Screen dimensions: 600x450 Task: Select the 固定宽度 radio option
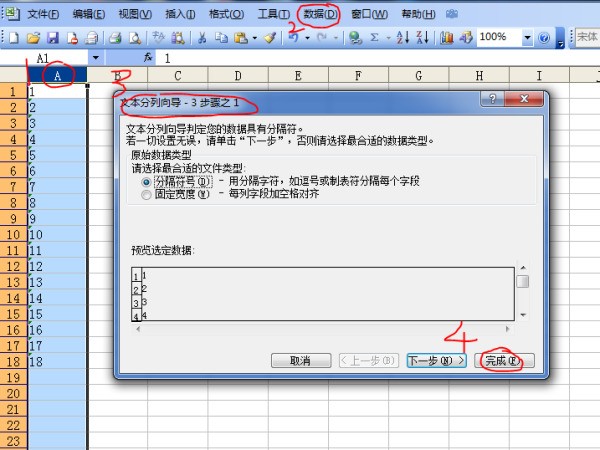(x=146, y=195)
